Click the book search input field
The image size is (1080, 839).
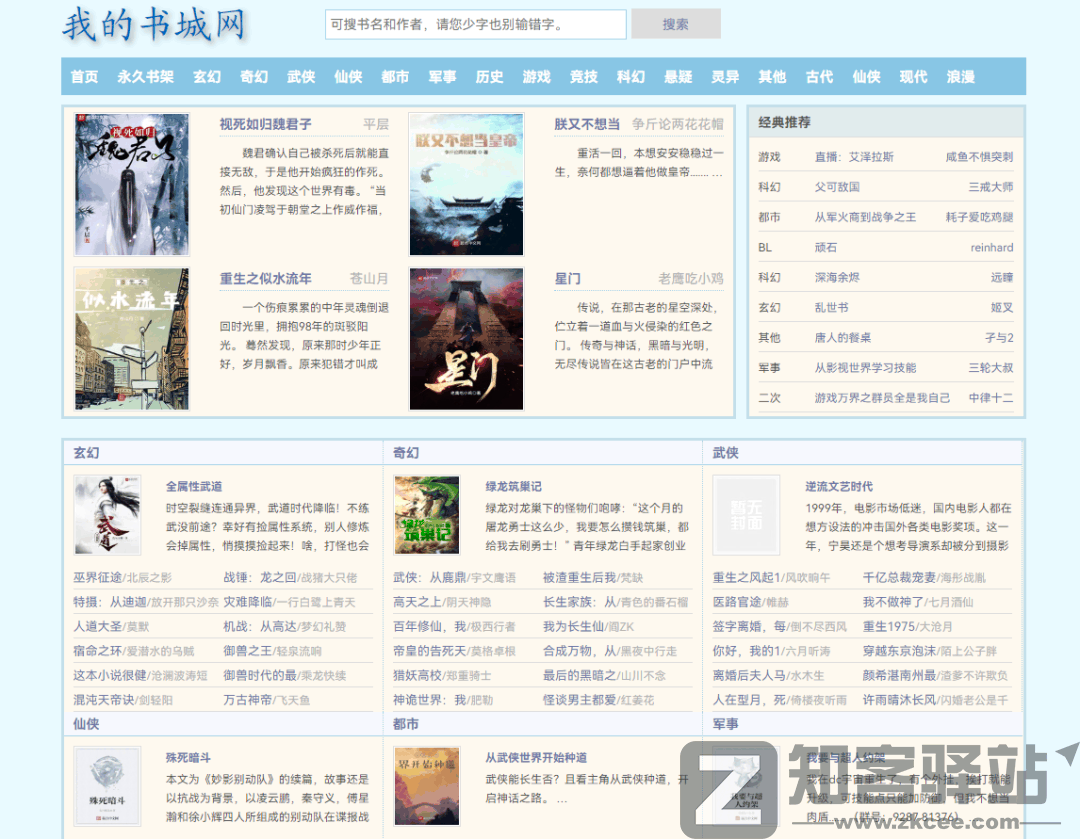(x=475, y=24)
